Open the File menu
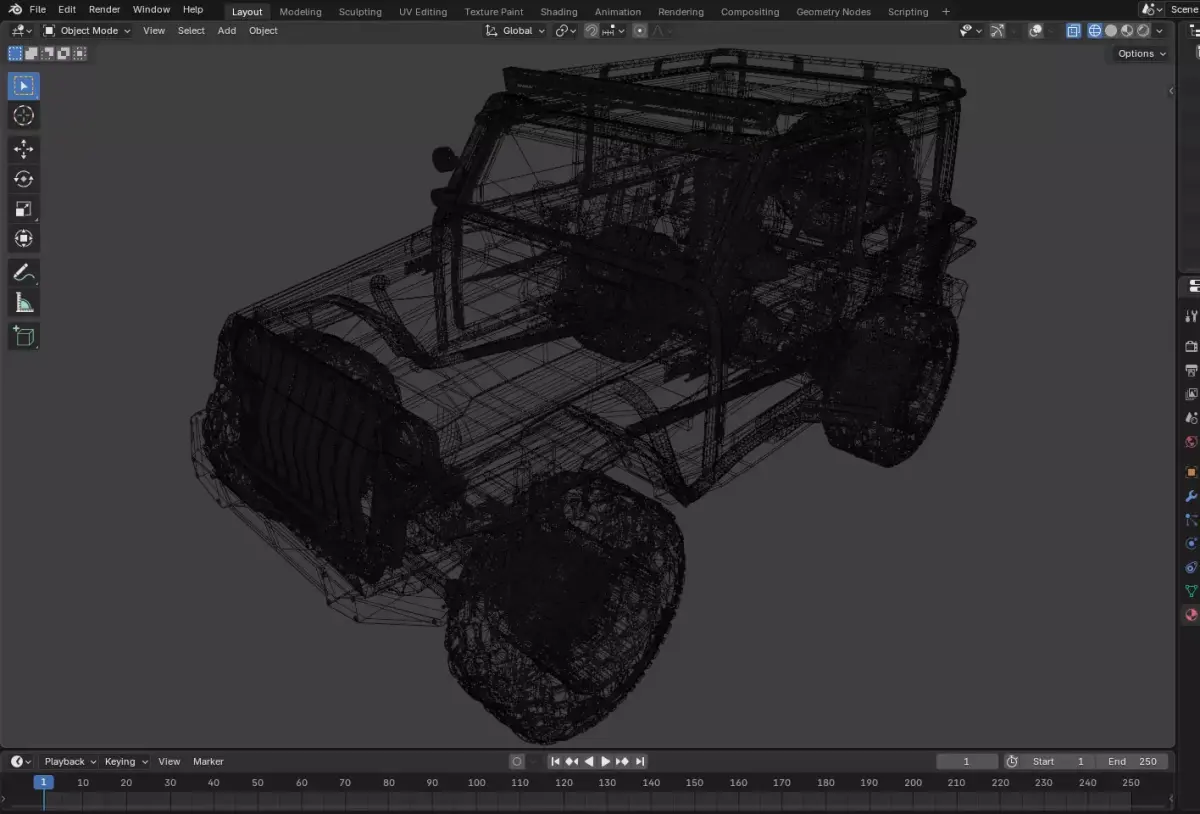Screen dimensions: 1200x814 38,10
